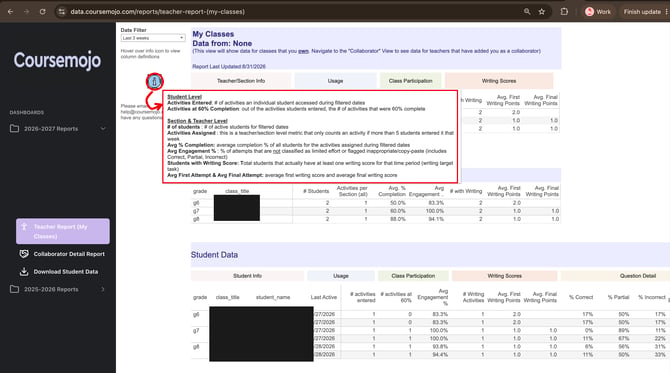Click the Avg. % Completion column header
670x373 pixels.
pos(392,191)
